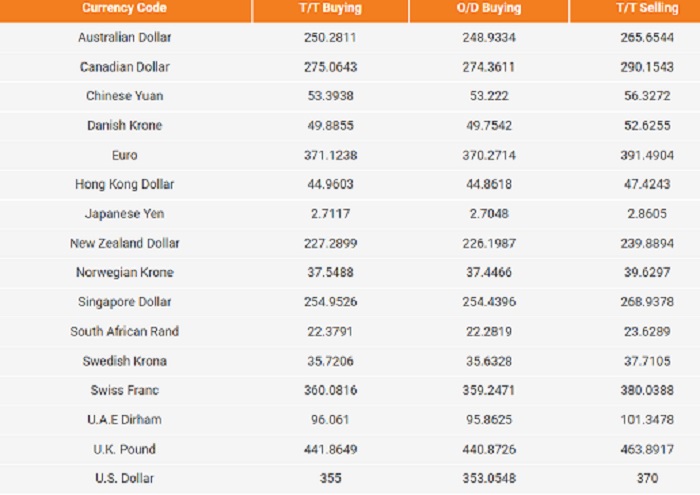This screenshot has height=495, width=700.
Task: Click Japanese Yen T/T Selling value 2.8605
Action: [x=645, y=214]
